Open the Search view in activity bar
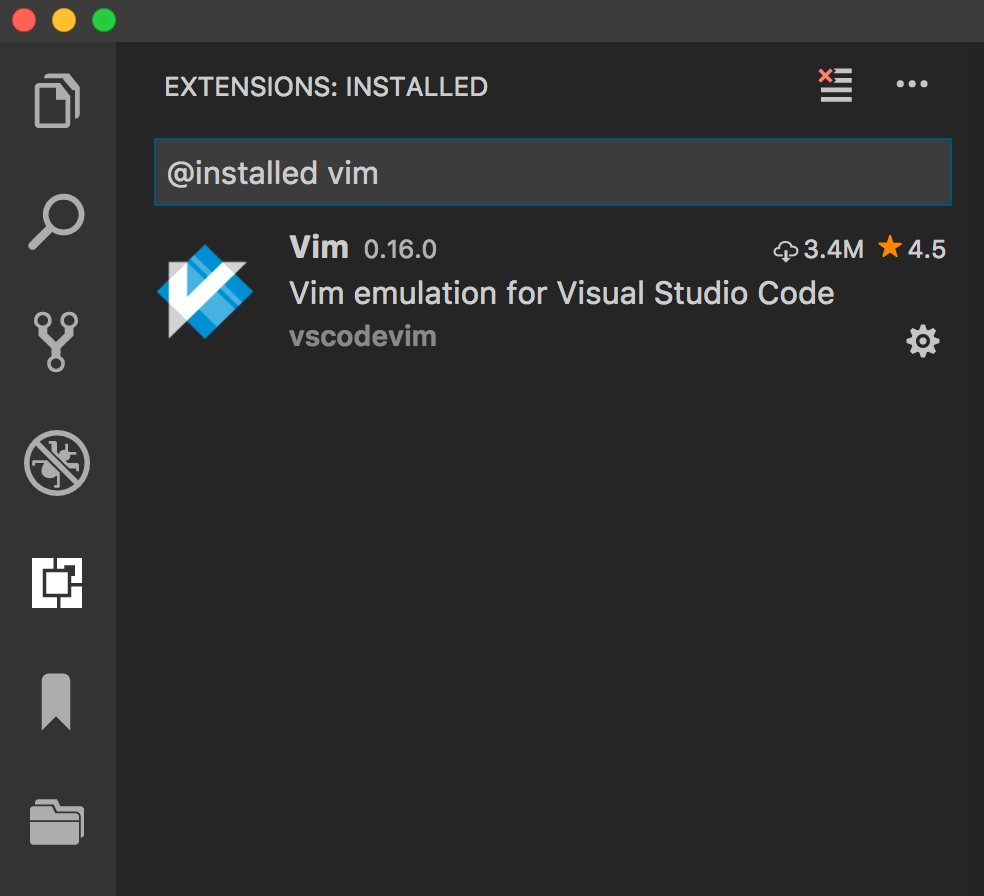The height and width of the screenshot is (896, 984). click(x=56, y=221)
